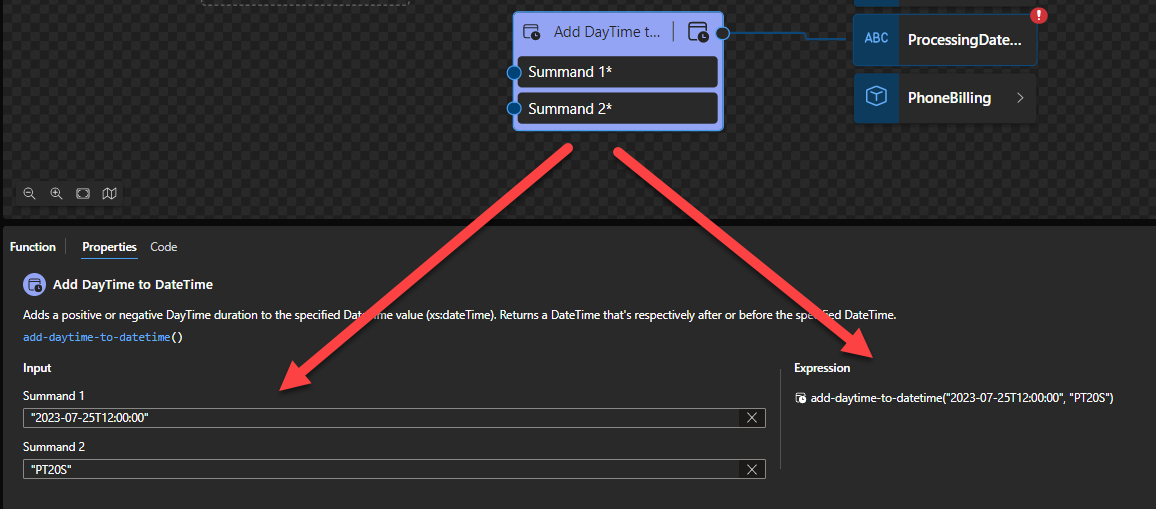Select the Properties tab

[109, 247]
